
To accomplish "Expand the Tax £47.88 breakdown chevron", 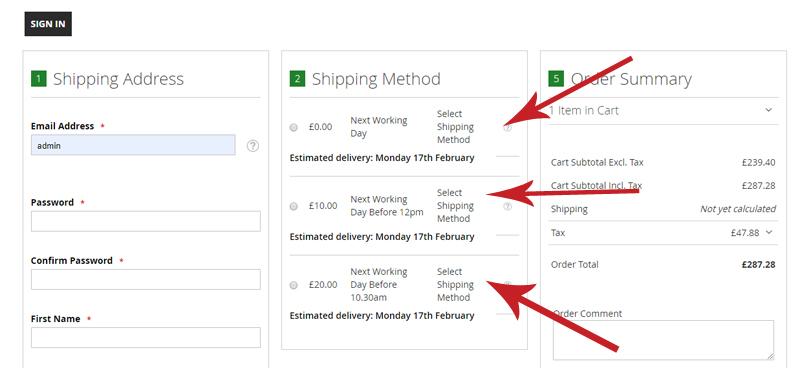I will tap(769, 232).
